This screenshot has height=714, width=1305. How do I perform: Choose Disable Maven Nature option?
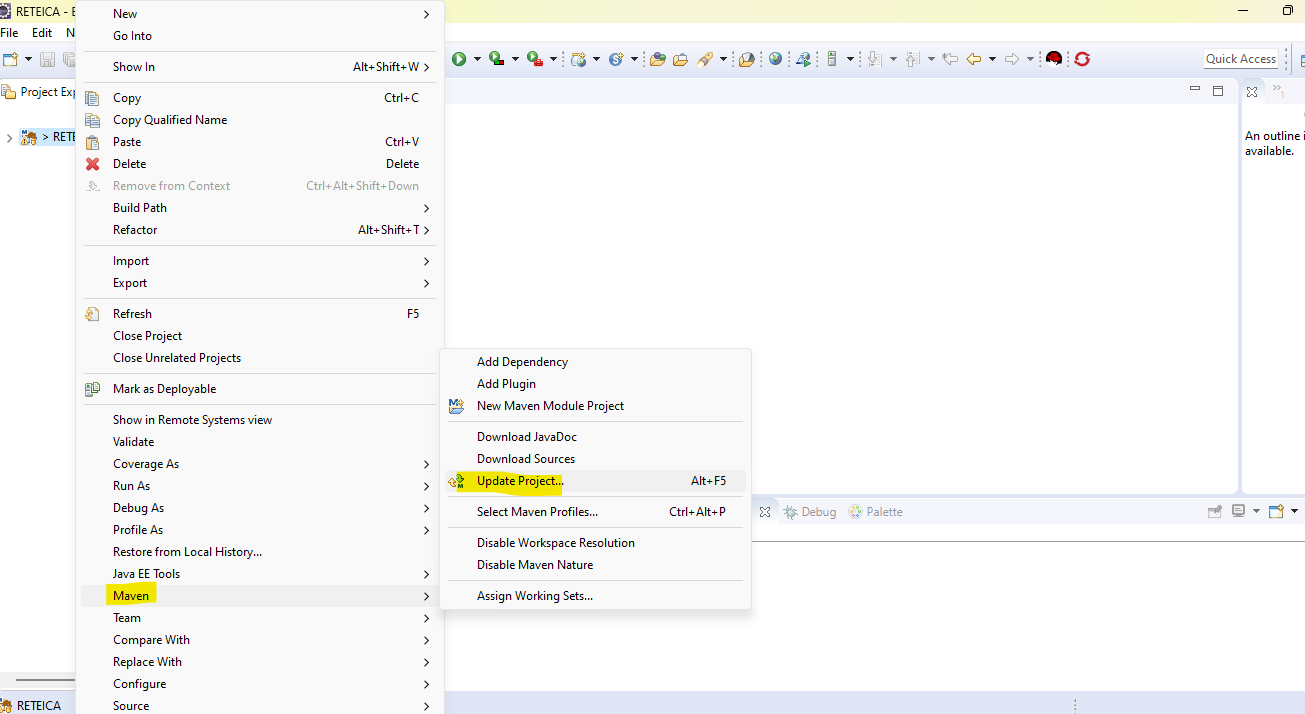pyautogui.click(x=535, y=565)
